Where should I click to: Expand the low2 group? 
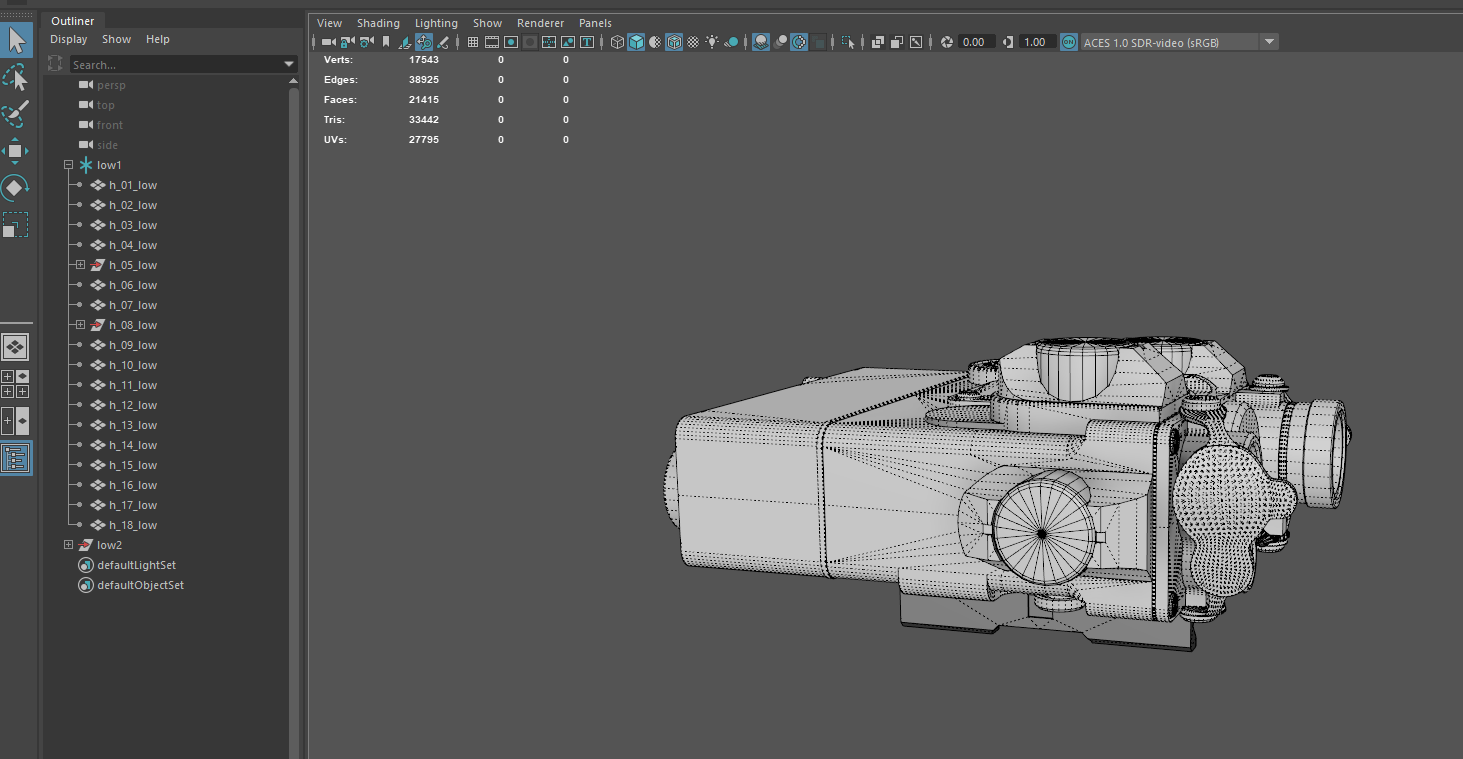click(x=68, y=545)
